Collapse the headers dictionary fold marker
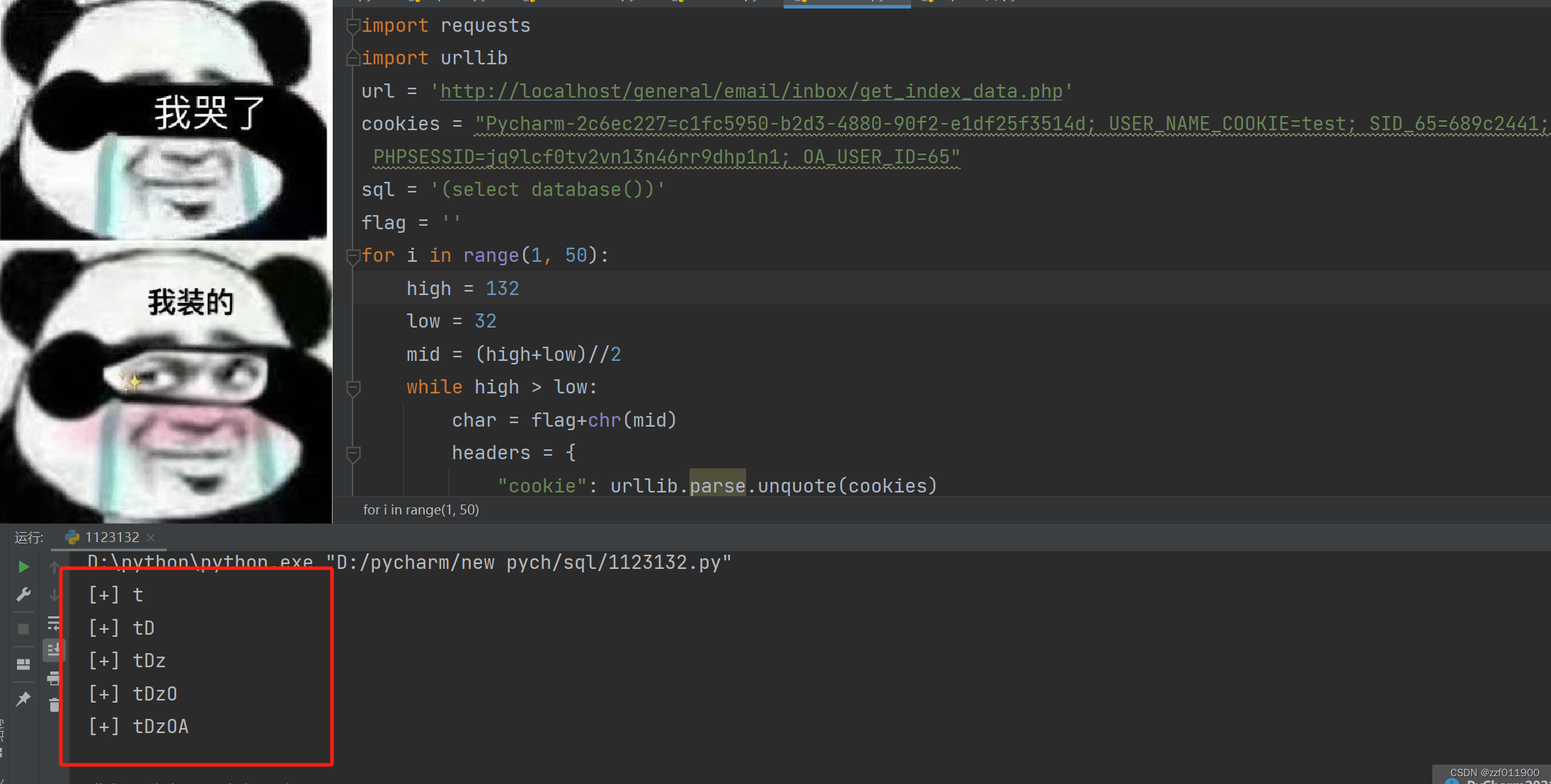 click(353, 454)
